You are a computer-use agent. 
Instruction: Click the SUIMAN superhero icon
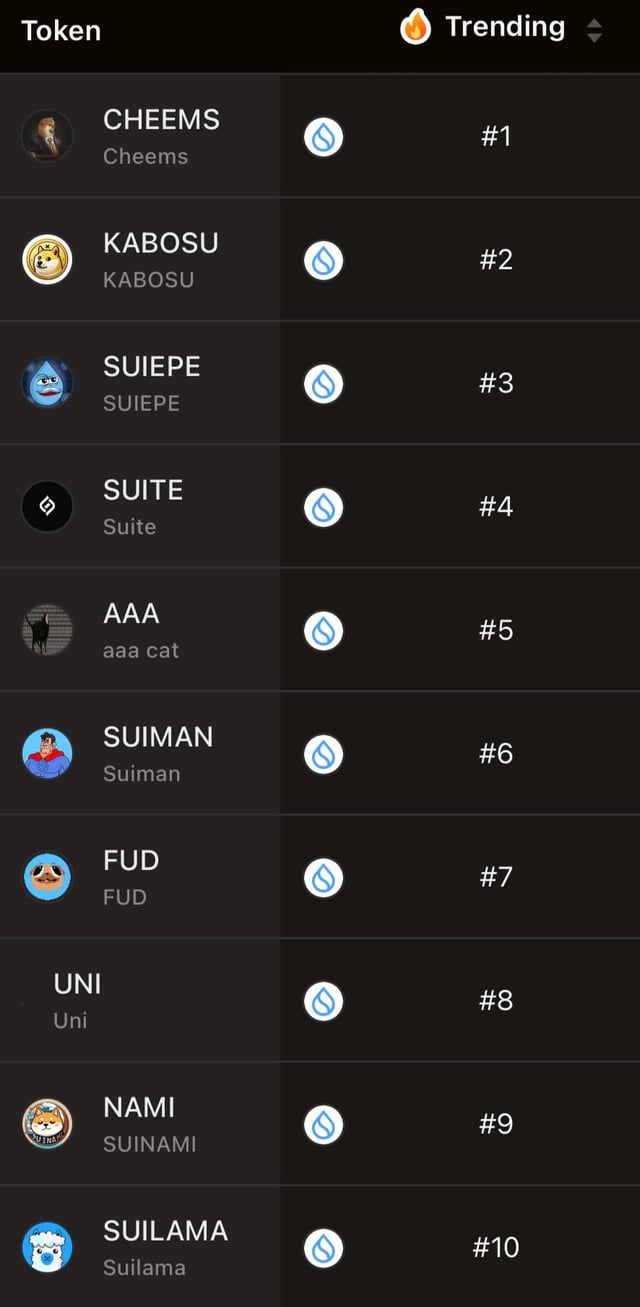[x=47, y=754]
